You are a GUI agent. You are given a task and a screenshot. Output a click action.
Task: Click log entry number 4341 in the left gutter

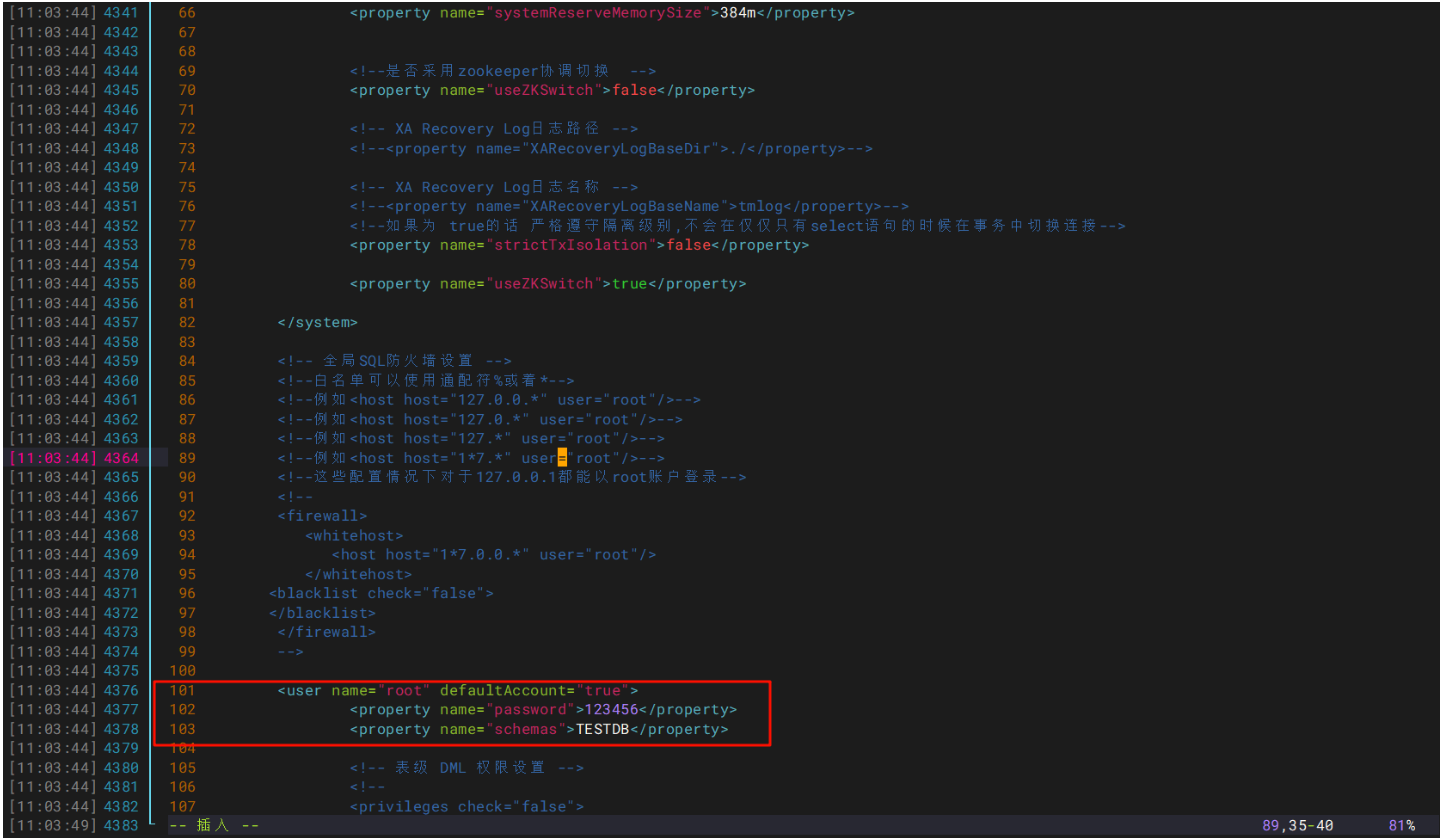pos(121,13)
